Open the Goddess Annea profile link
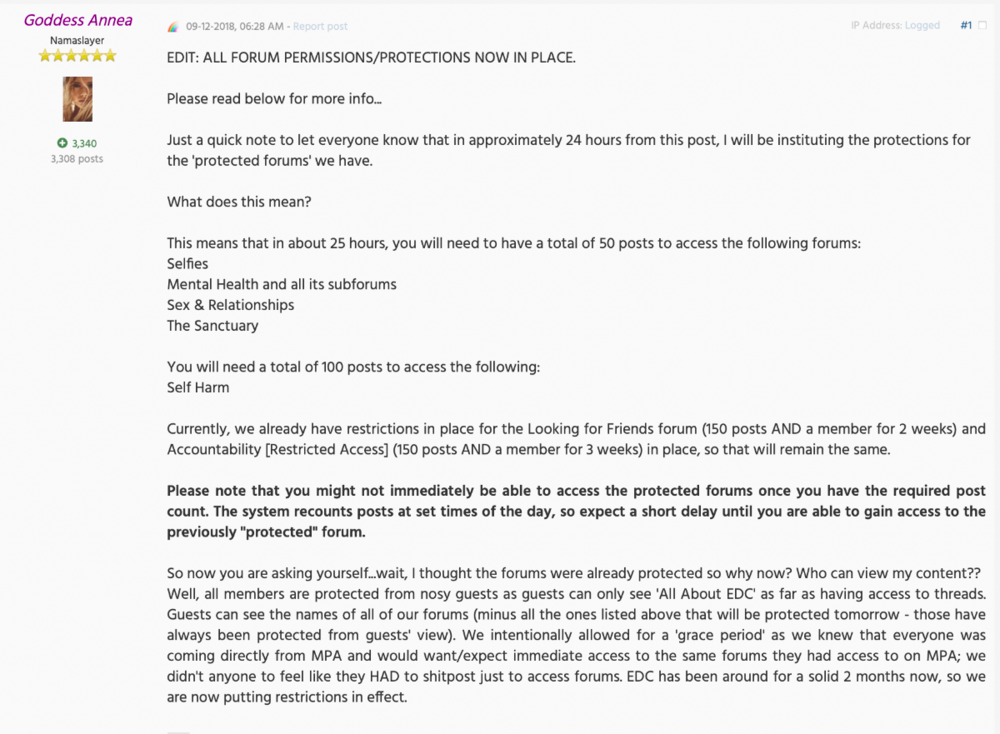The width and height of the screenshot is (1000, 734). (x=78, y=20)
